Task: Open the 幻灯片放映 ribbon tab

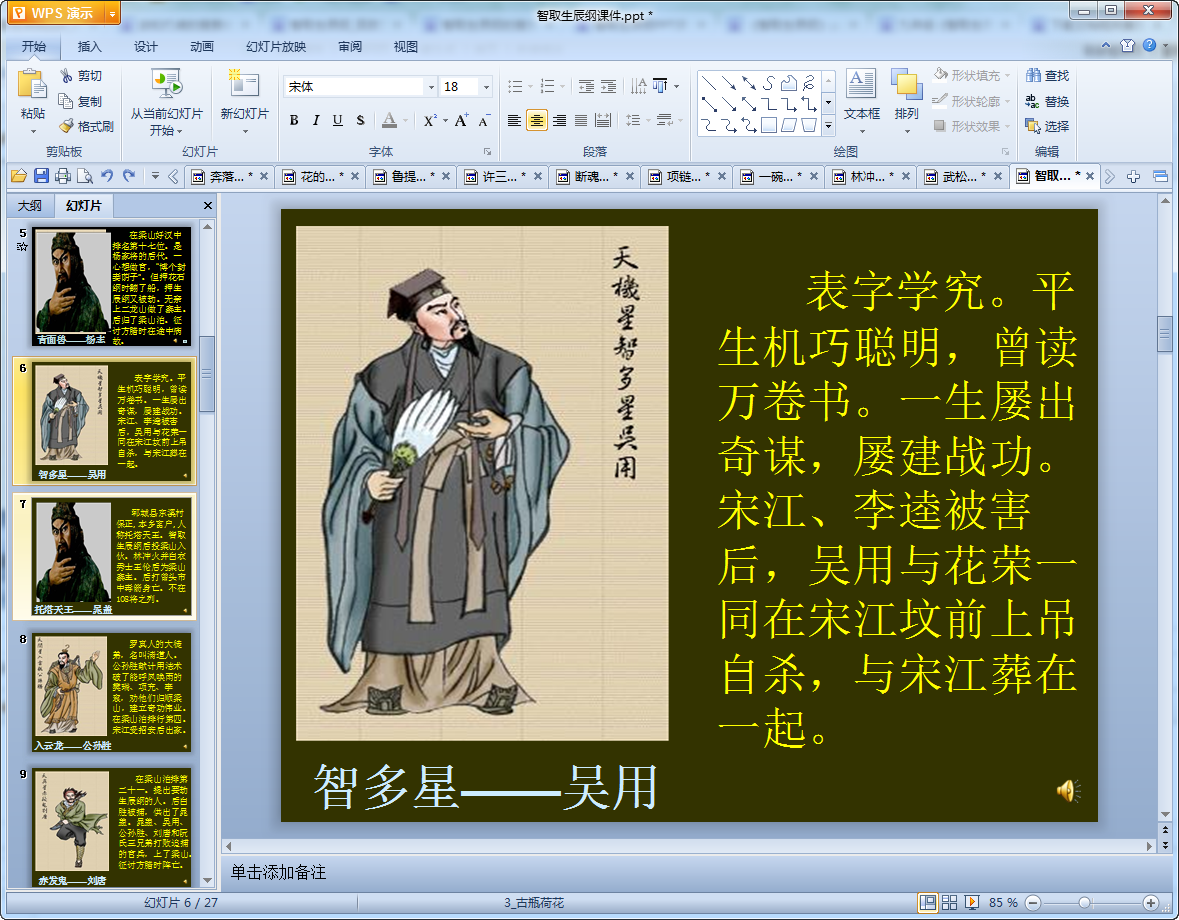Action: [276, 47]
